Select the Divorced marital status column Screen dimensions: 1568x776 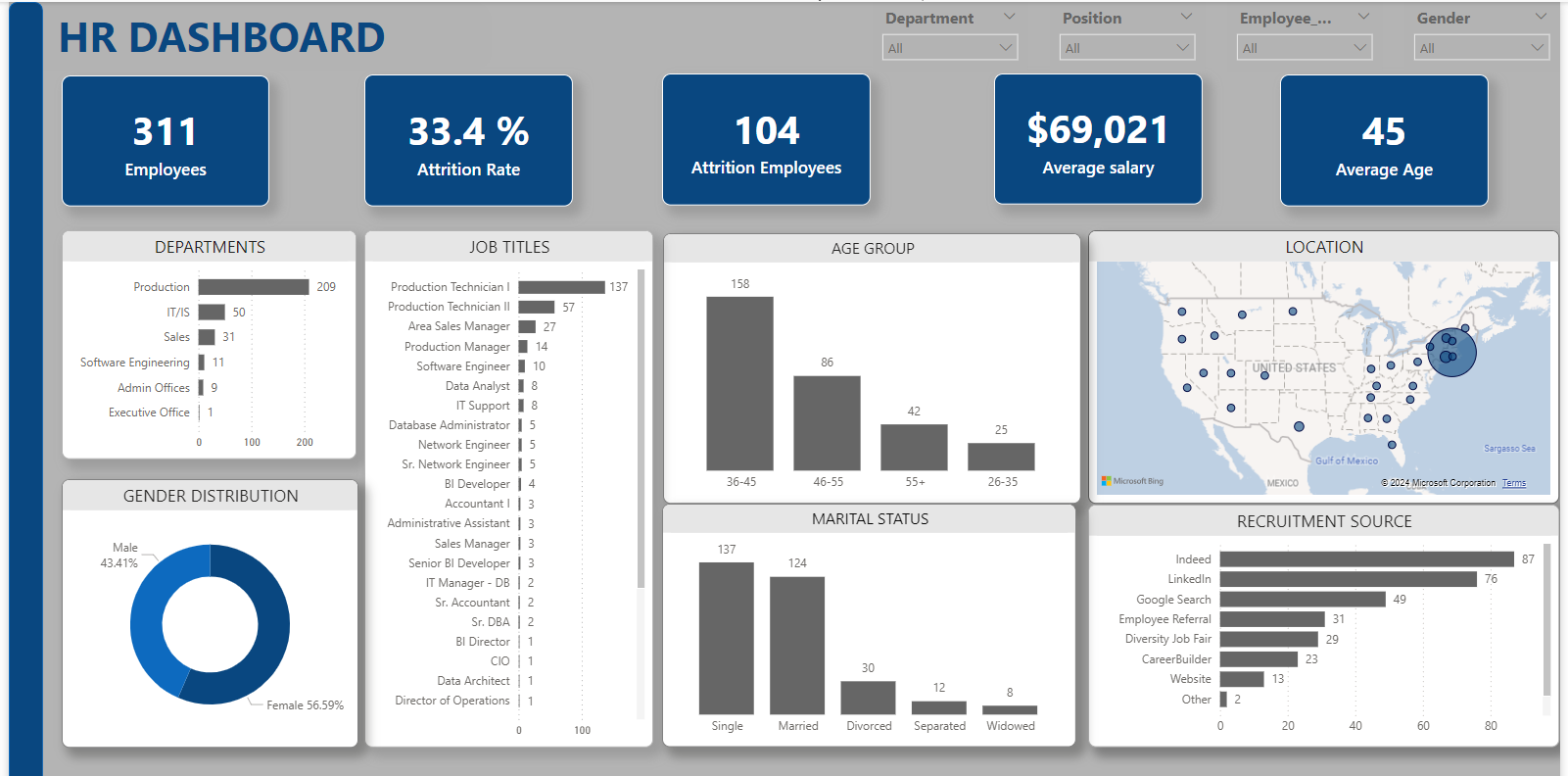click(868, 698)
